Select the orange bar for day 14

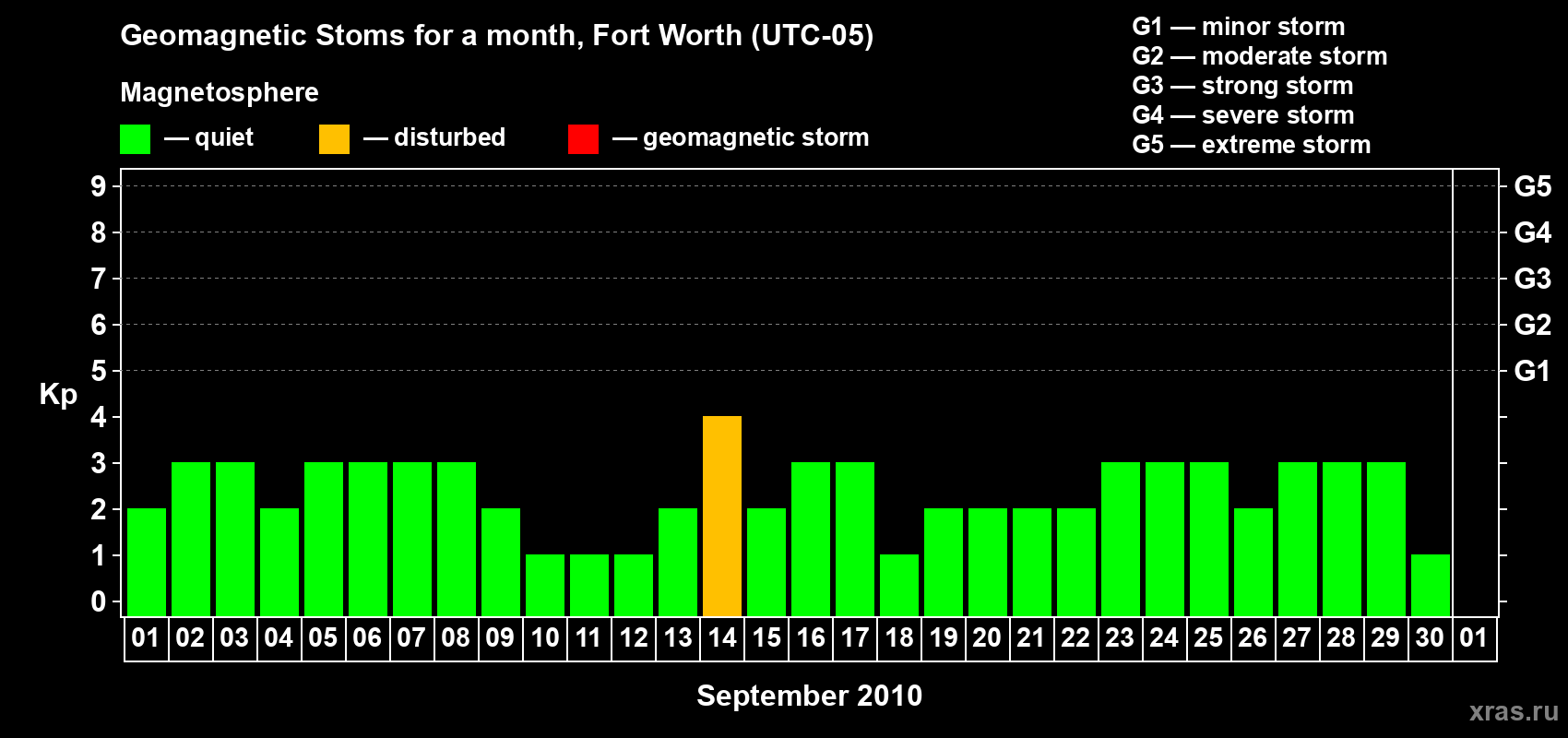pos(722,516)
